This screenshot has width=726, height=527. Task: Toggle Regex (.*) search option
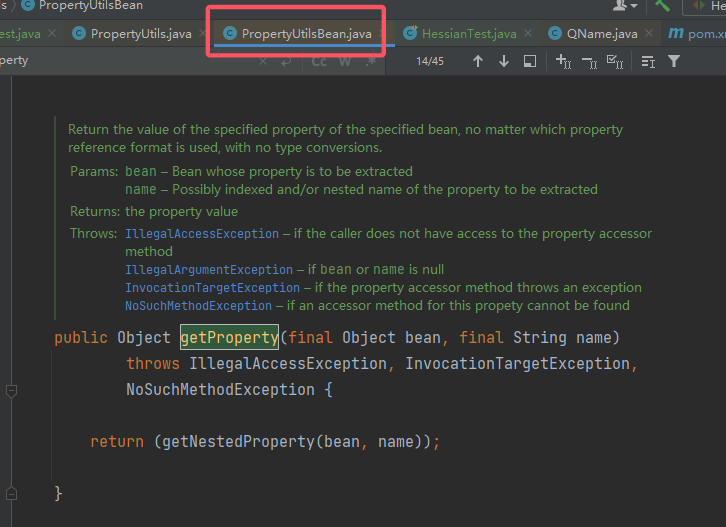coord(370,61)
